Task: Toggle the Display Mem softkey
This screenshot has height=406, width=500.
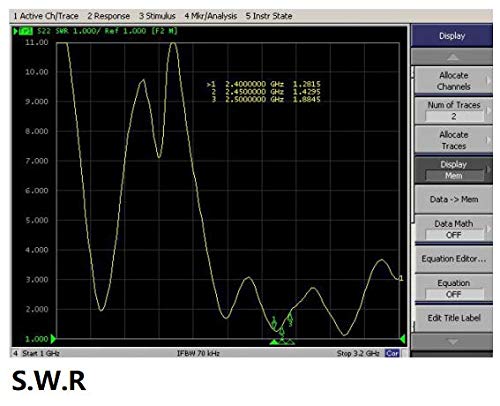Action: 453,170
